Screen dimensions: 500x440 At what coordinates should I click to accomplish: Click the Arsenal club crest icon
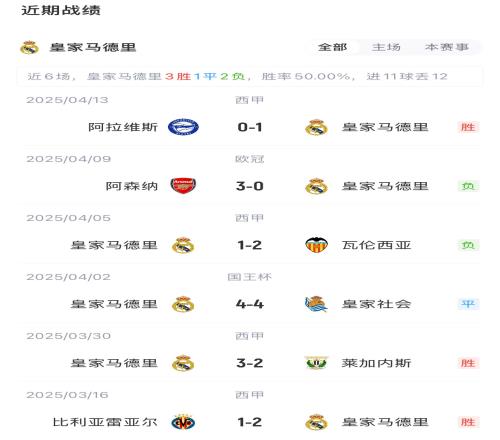(183, 186)
